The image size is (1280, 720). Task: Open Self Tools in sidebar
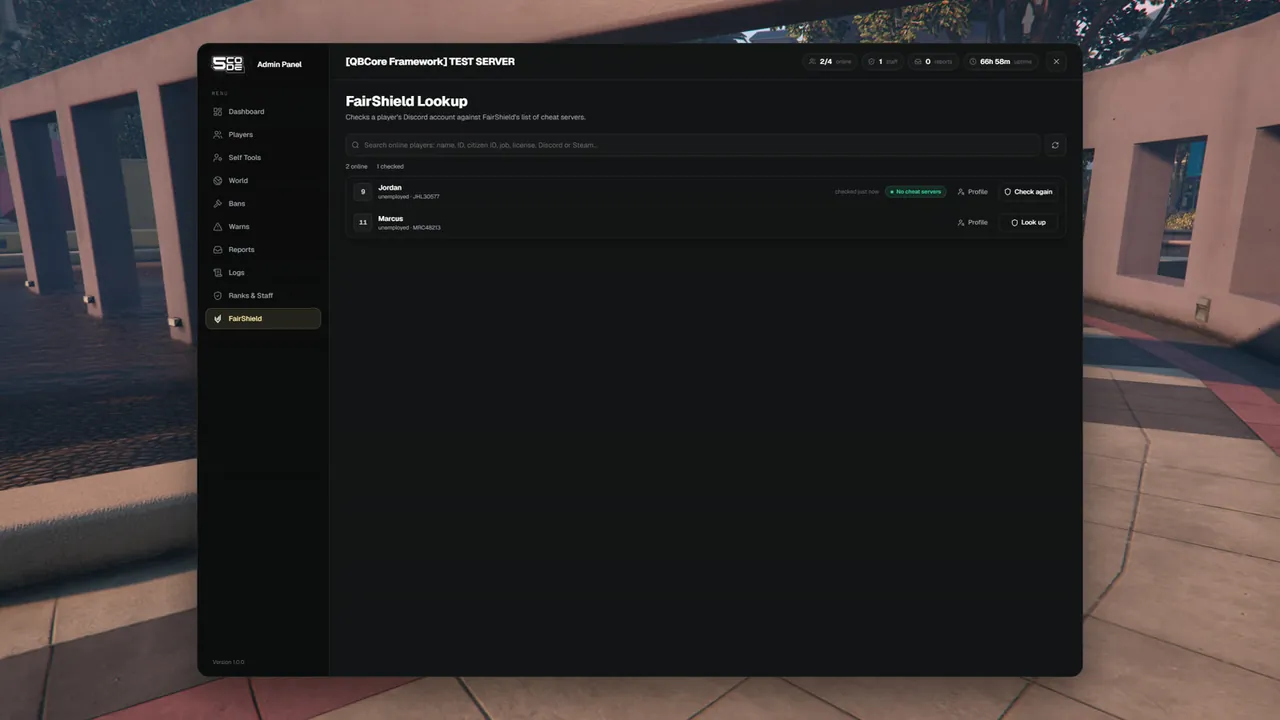point(262,158)
